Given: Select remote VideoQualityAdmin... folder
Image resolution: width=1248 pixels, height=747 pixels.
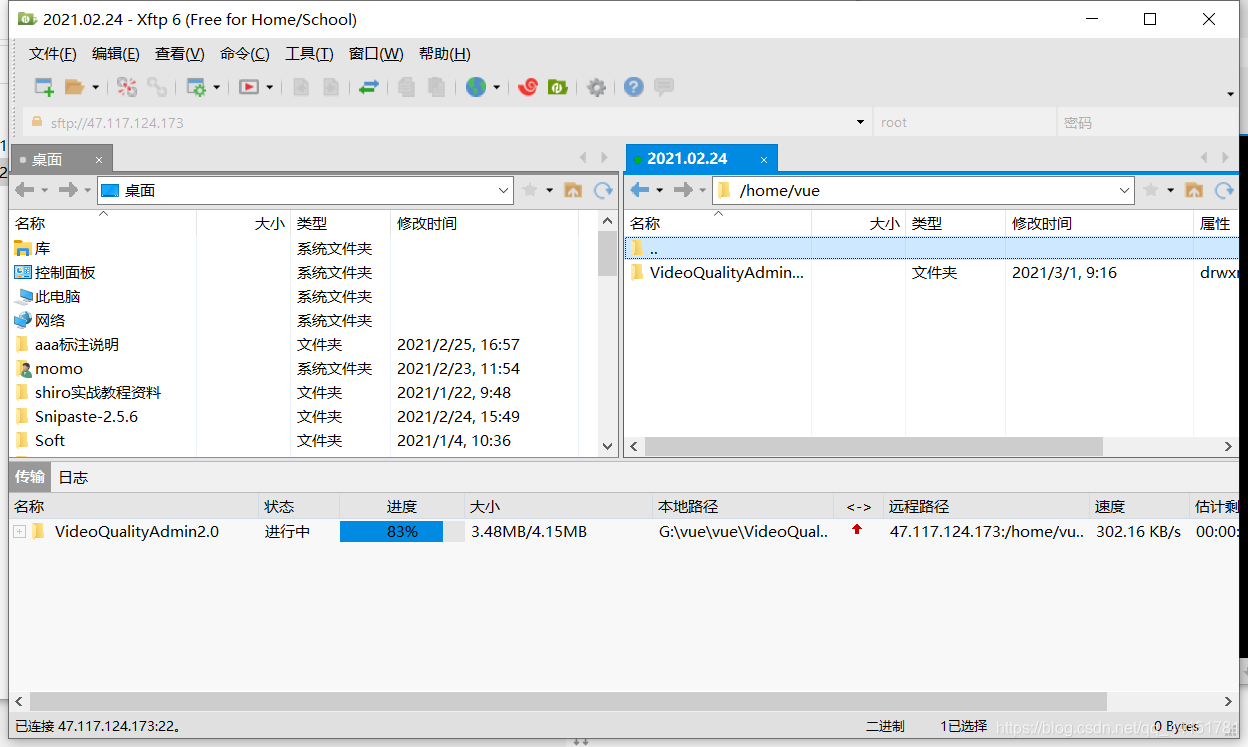Looking at the screenshot, I should pos(717,272).
